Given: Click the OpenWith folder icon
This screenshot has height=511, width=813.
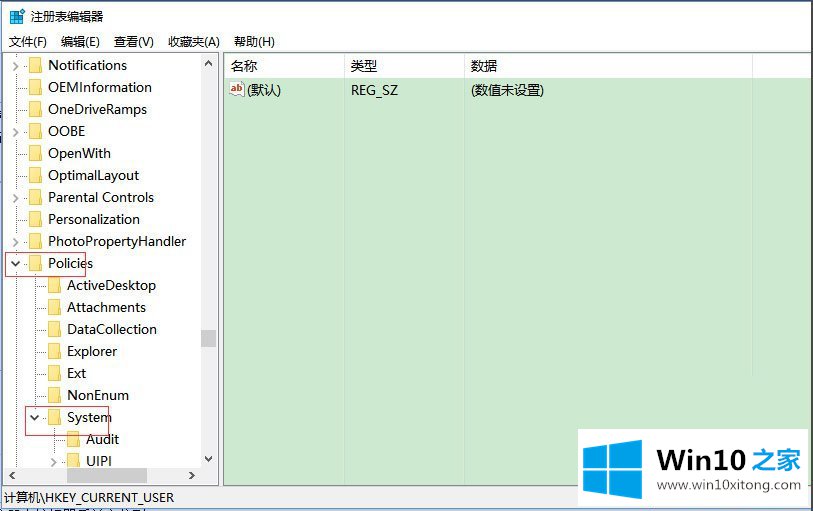Looking at the screenshot, I should [35, 153].
